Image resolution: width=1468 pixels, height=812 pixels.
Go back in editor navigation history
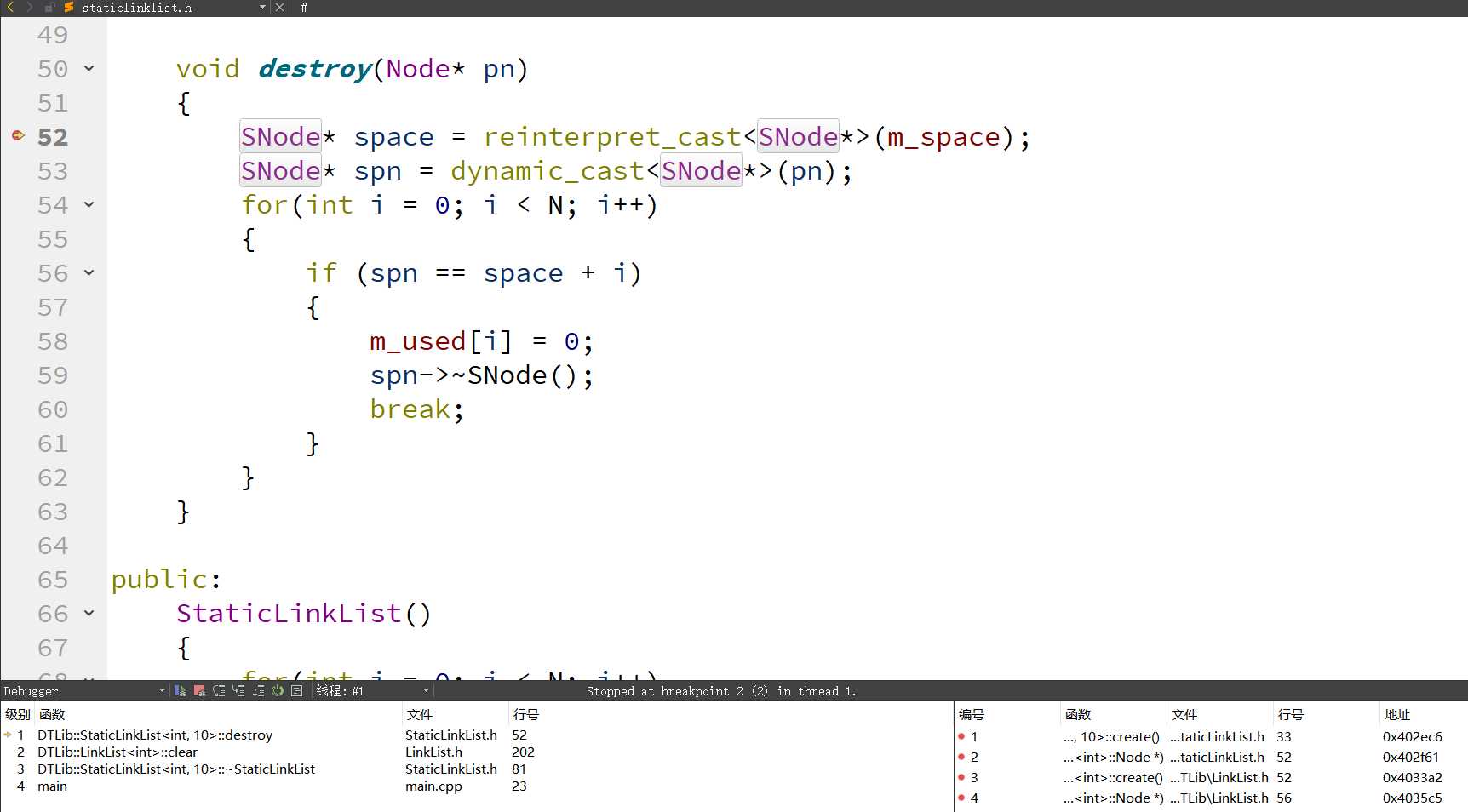(x=10, y=7)
